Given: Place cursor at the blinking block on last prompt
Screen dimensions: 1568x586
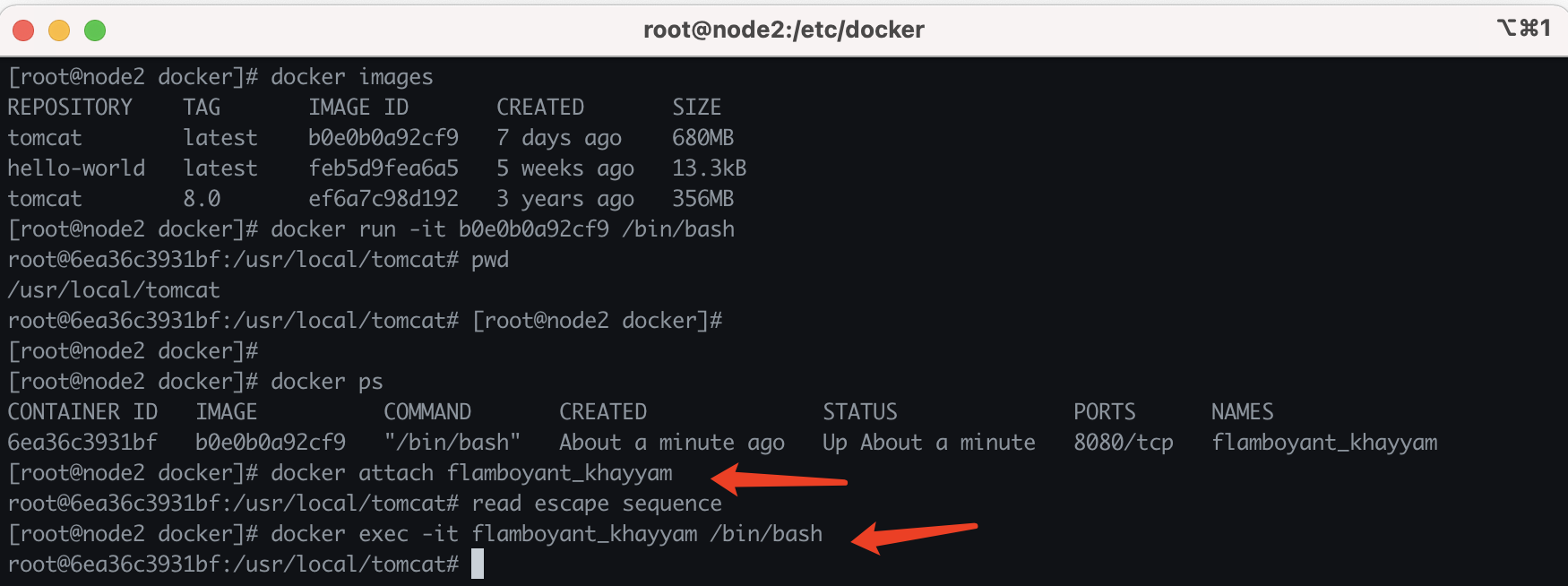Looking at the screenshot, I should 478,564.
